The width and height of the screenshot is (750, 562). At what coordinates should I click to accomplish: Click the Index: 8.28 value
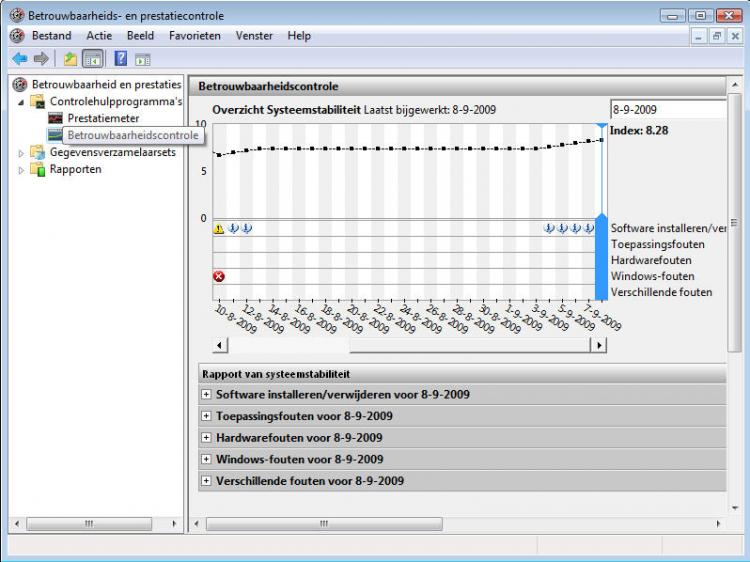point(639,131)
